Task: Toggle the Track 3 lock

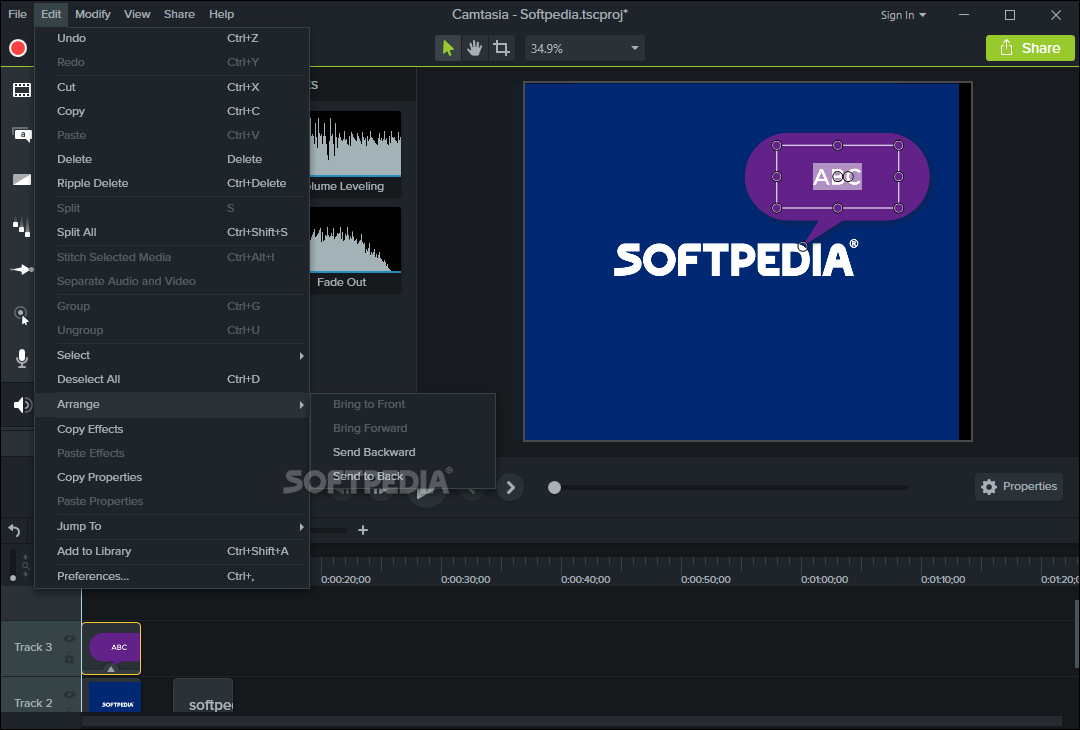Action: click(x=70, y=658)
